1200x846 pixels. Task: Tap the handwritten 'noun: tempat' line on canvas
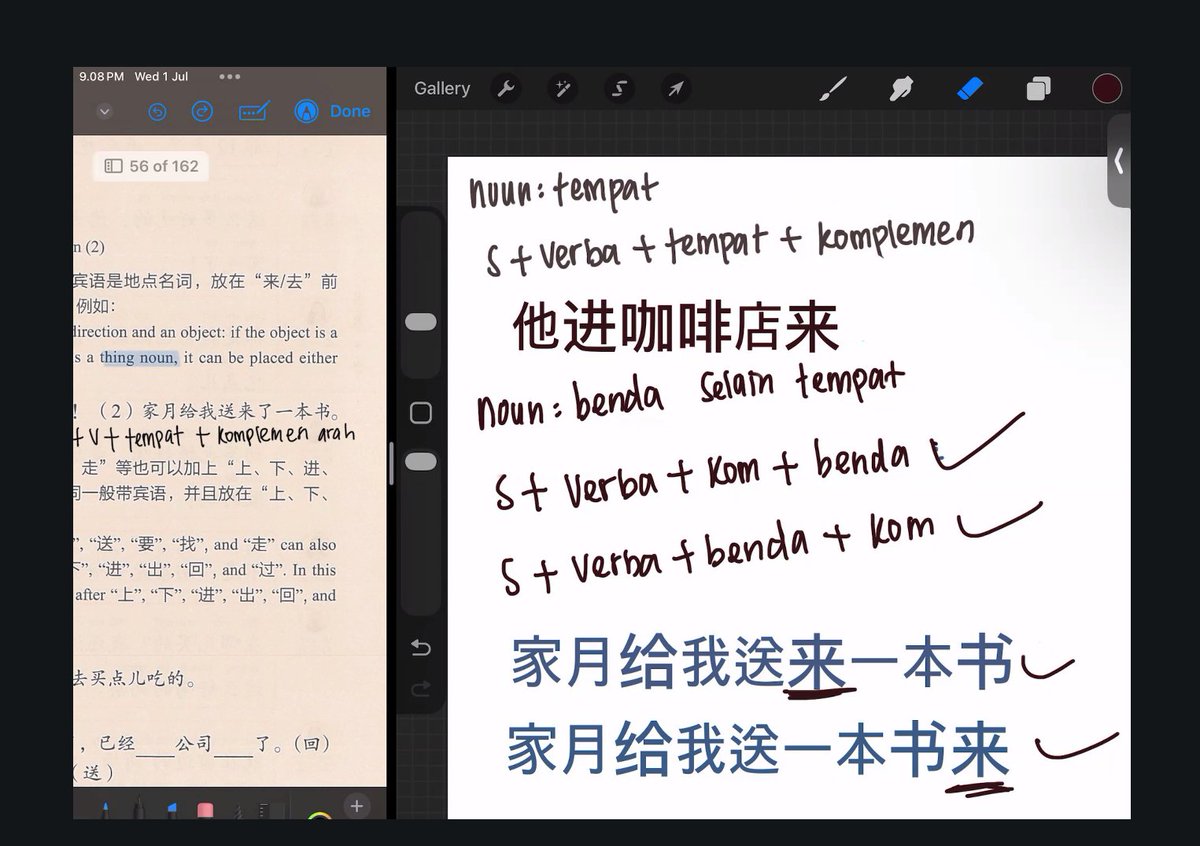[x=564, y=189]
